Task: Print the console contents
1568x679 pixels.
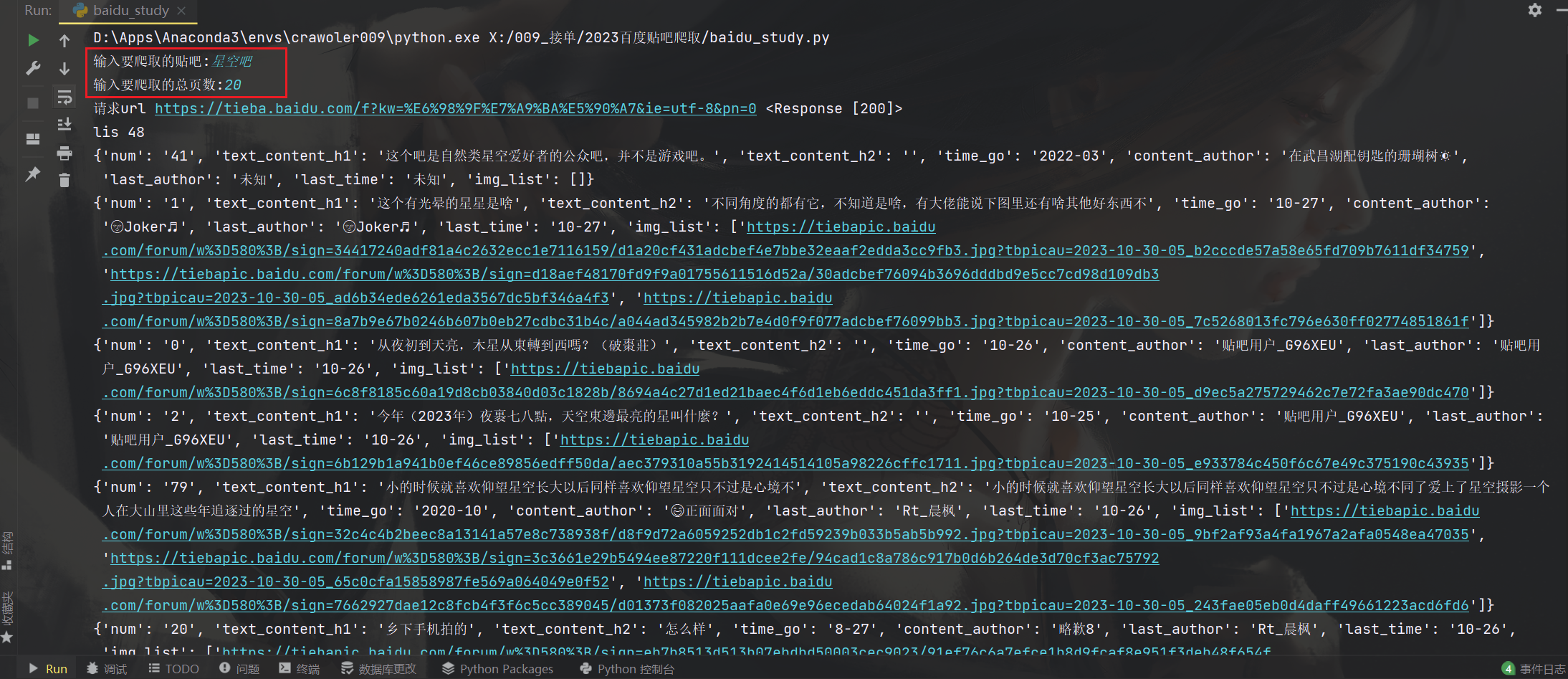Action: click(64, 153)
